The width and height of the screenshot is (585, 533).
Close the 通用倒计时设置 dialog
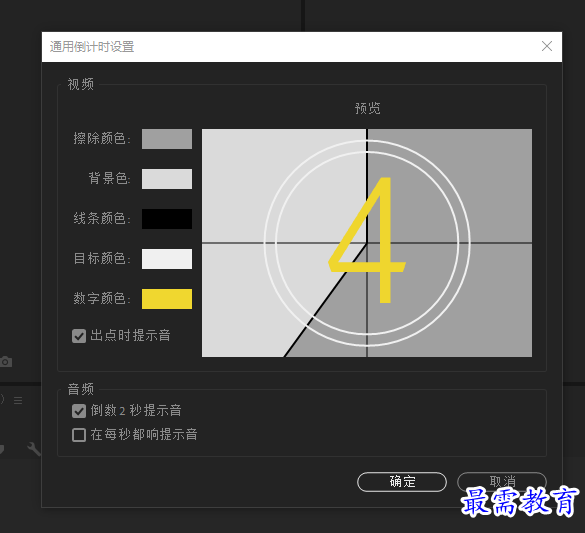click(547, 46)
